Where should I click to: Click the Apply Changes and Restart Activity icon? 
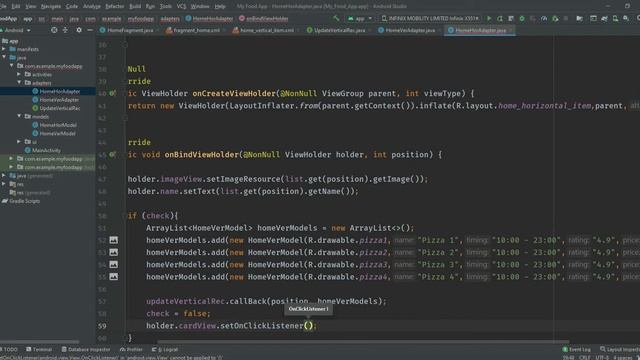[x=500, y=18]
